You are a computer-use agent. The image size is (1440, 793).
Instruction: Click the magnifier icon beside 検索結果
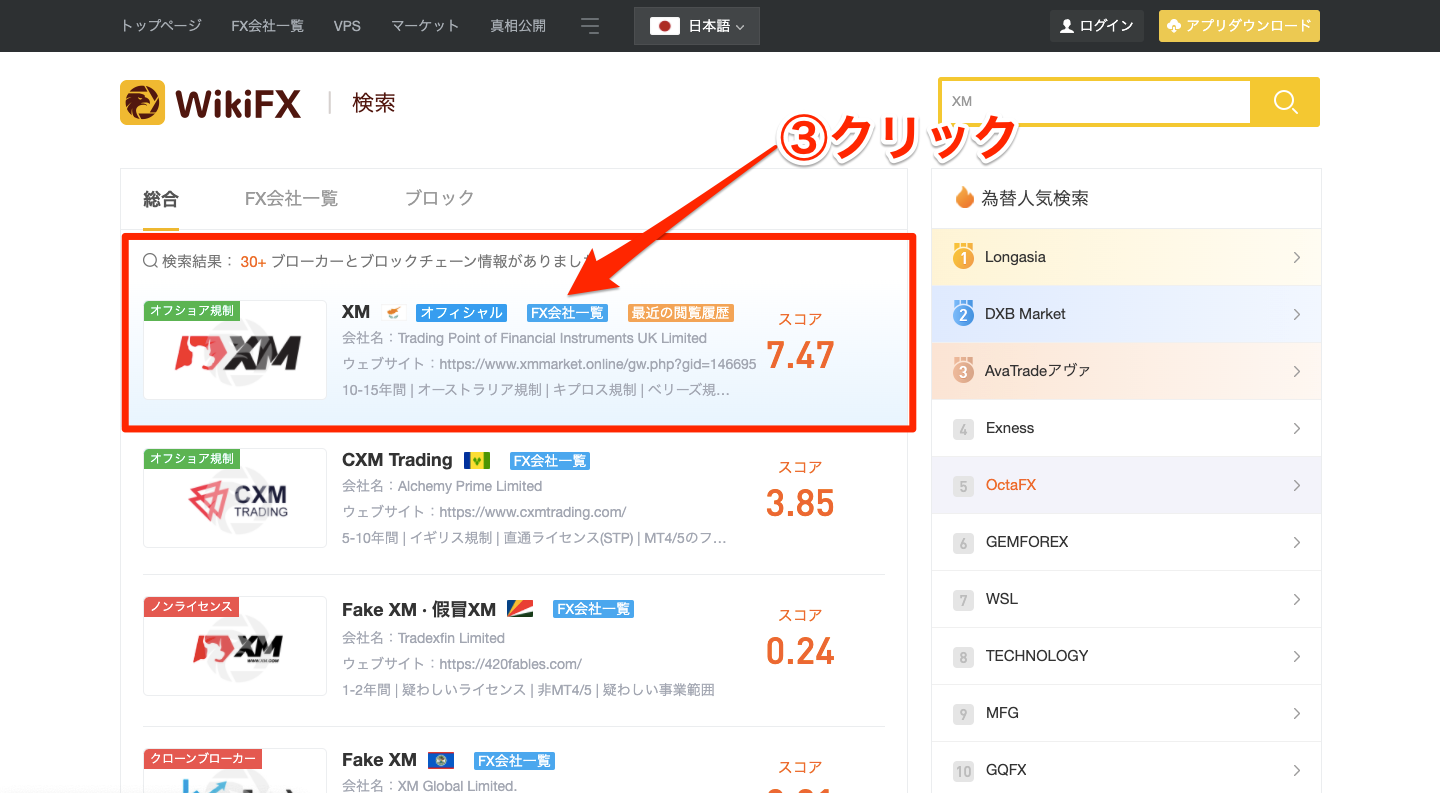151,261
